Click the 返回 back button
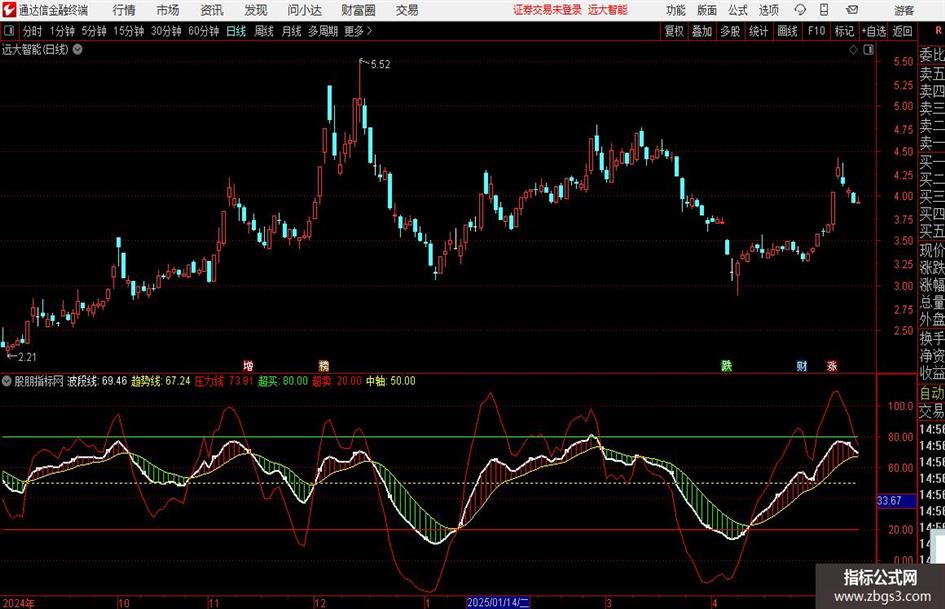Screen dimensions: 945x609 (x=902, y=31)
